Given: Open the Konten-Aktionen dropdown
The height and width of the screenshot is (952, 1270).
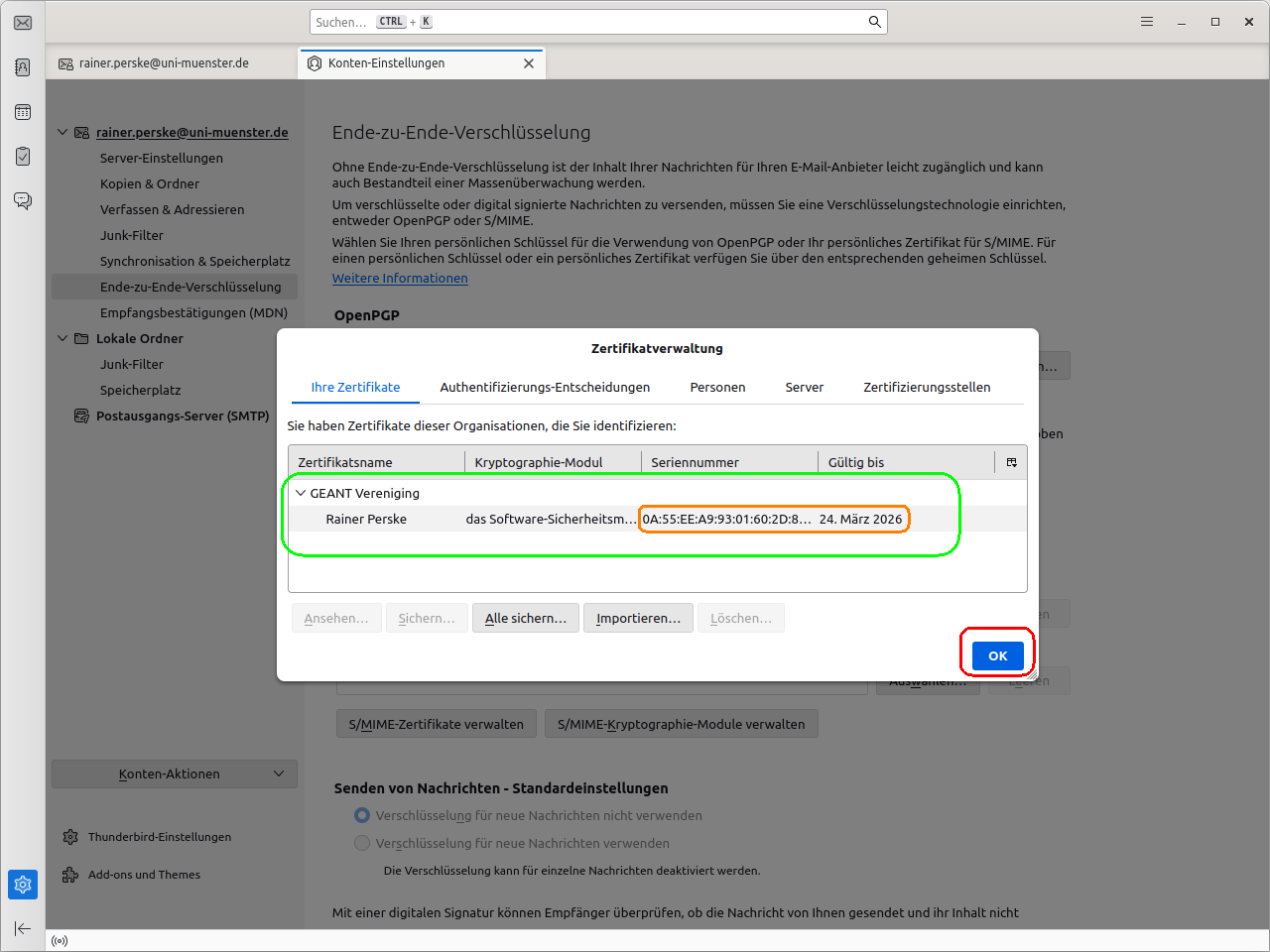Looking at the screenshot, I should 175,773.
